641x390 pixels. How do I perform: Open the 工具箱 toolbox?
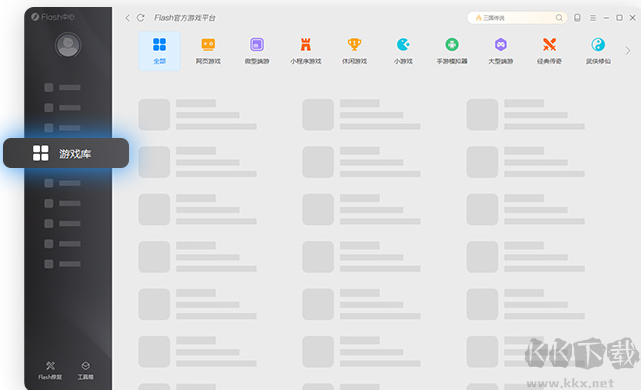85,370
